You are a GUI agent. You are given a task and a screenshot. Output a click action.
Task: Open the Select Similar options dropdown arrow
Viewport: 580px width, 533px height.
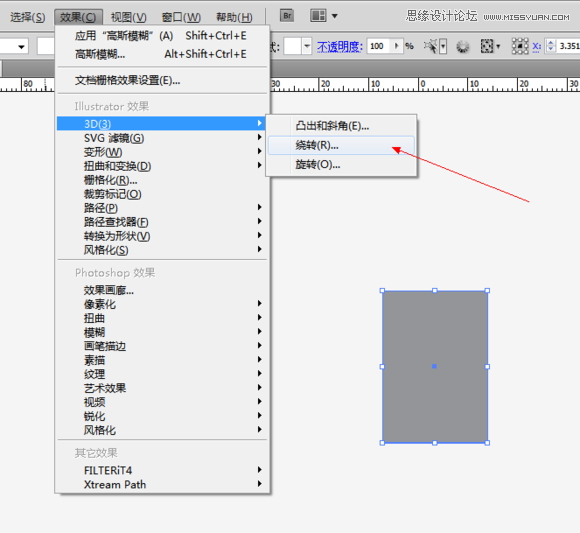click(443, 47)
